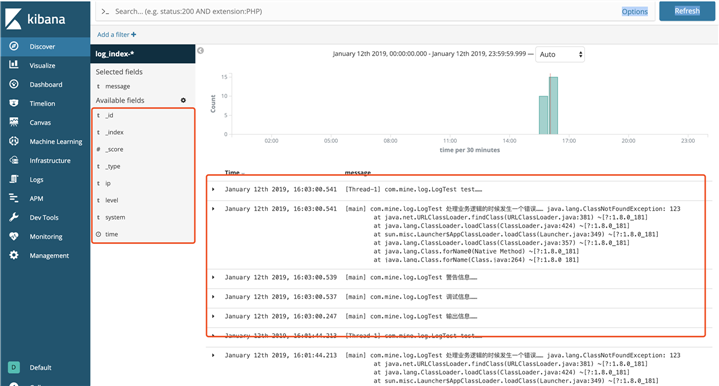Go to Monitoring in the navigation
Image resolution: width=719 pixels, height=386 pixels.
click(46, 237)
